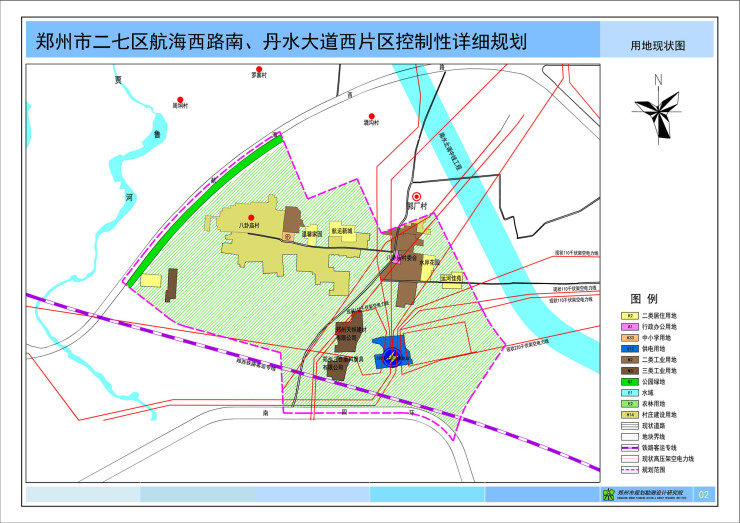Click the 郑州天恒建材有限公司 factory label
This screenshot has height=523, width=740.
coord(351,333)
